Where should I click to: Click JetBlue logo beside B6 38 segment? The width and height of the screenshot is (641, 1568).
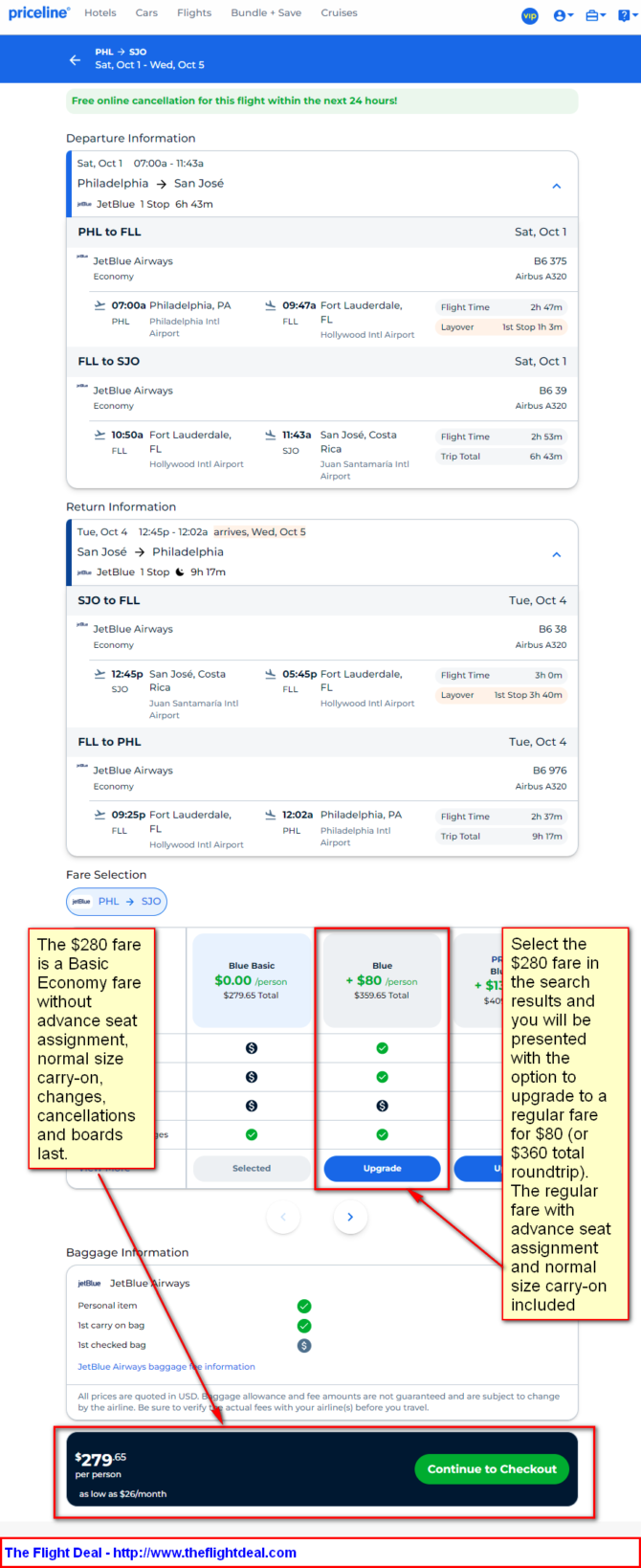[82, 626]
